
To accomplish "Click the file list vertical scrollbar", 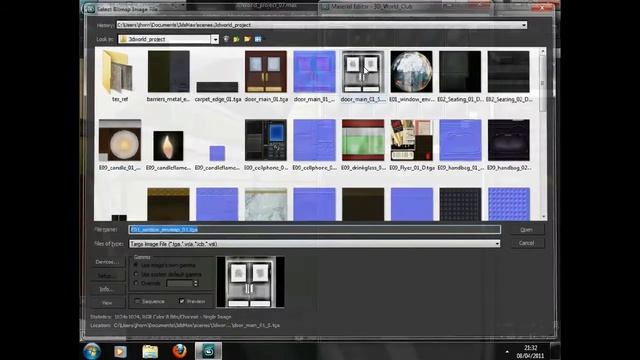I will pos(542,135).
